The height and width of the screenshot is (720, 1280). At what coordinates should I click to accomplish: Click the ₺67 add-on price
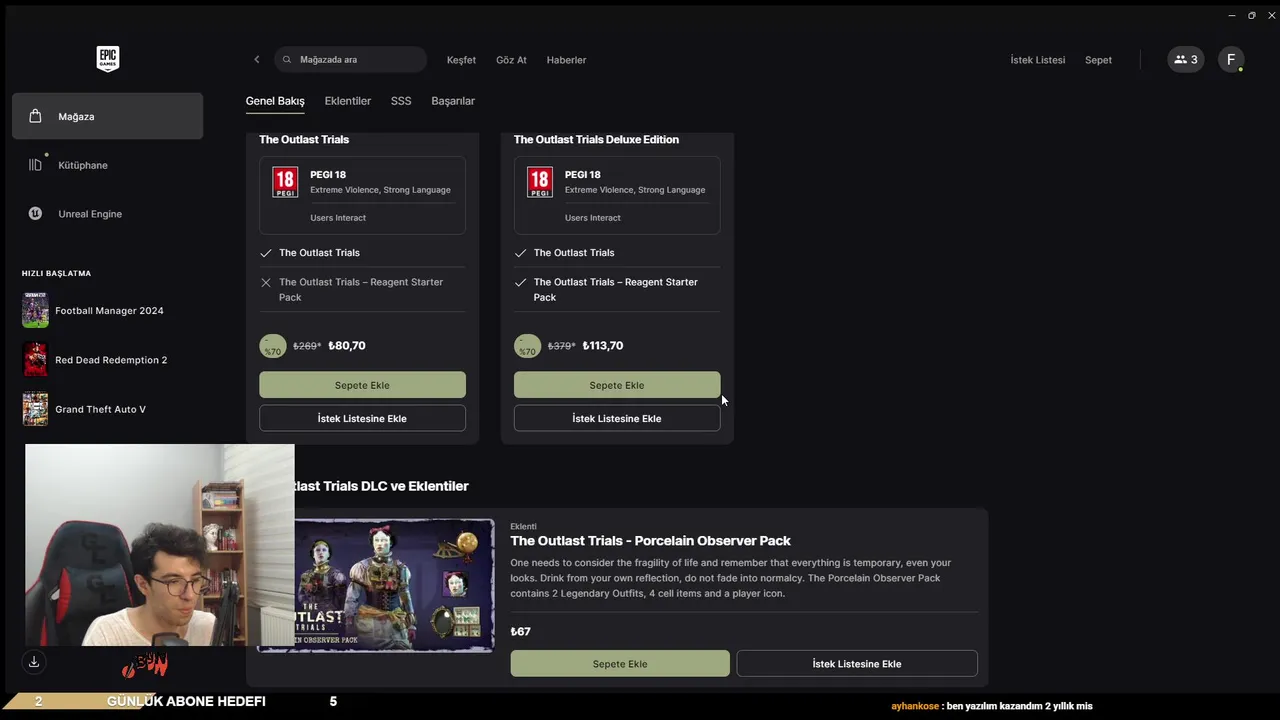(520, 632)
